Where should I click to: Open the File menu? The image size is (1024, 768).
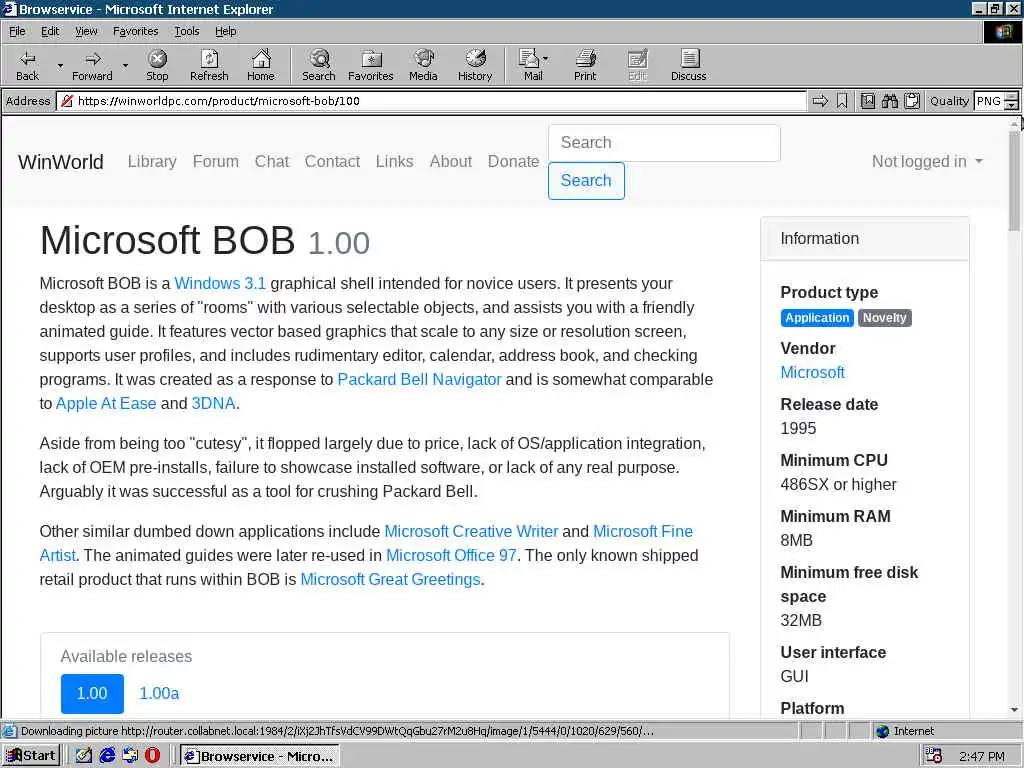pos(17,31)
